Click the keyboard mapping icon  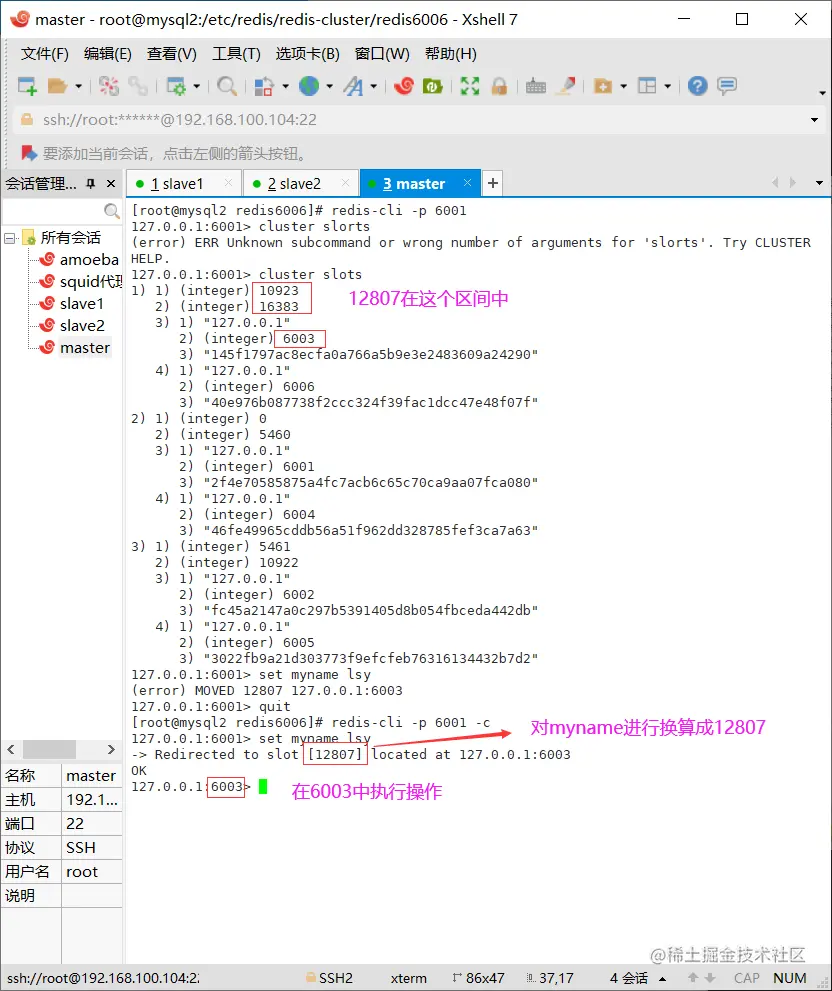click(x=535, y=86)
